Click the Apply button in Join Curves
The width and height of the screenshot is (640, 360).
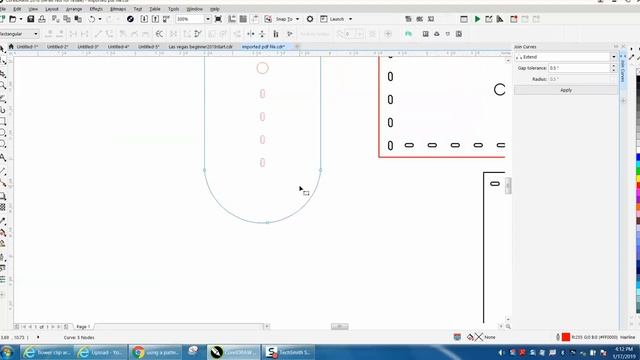(566, 90)
